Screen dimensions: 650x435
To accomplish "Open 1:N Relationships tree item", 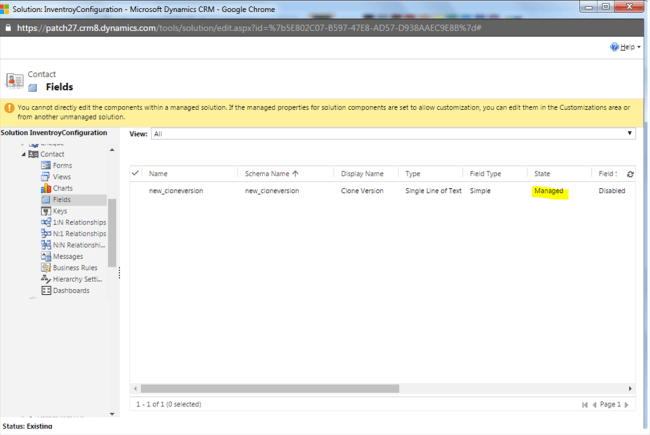I will (x=80, y=222).
